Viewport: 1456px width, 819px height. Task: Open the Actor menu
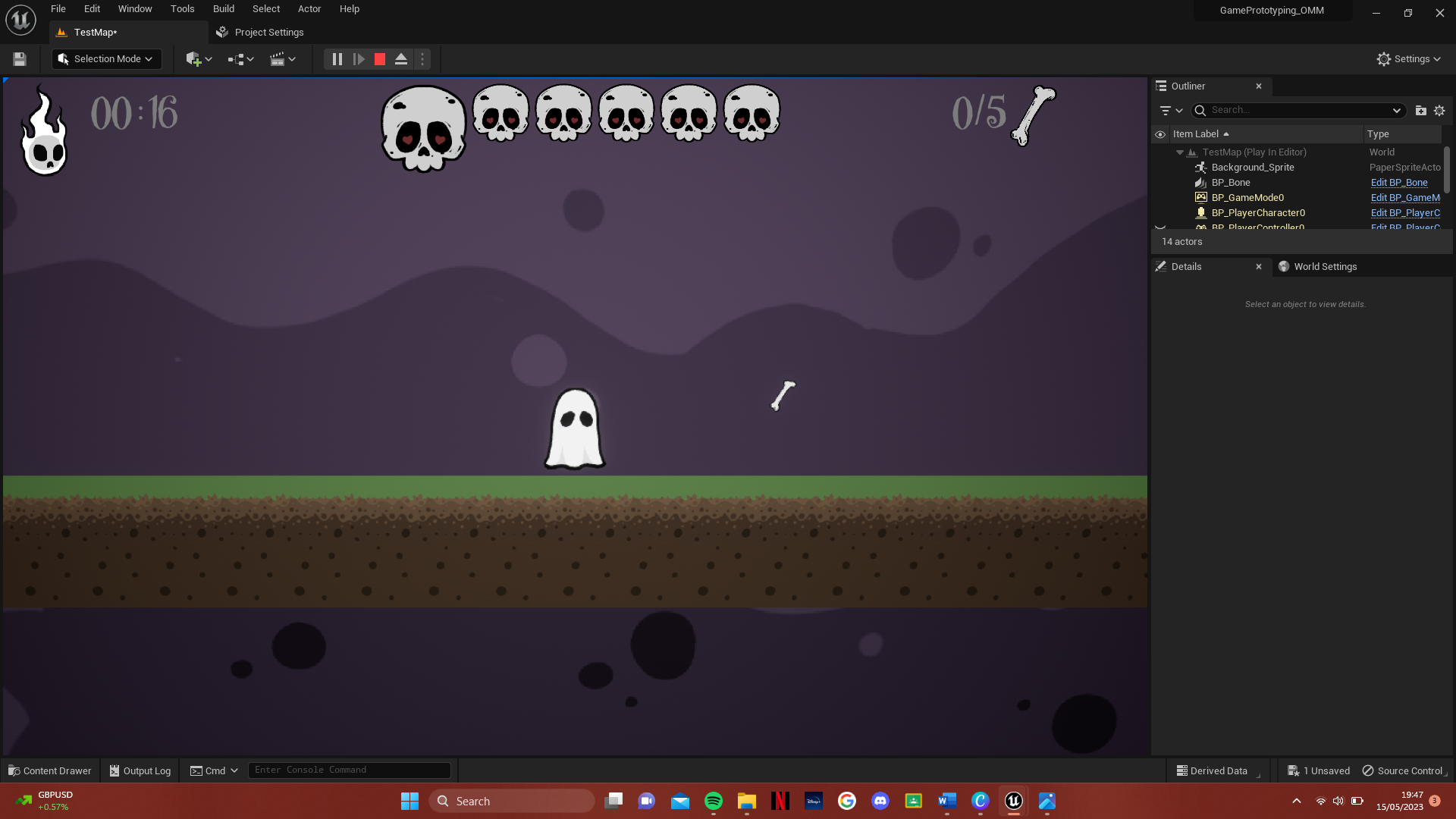pyautogui.click(x=309, y=9)
